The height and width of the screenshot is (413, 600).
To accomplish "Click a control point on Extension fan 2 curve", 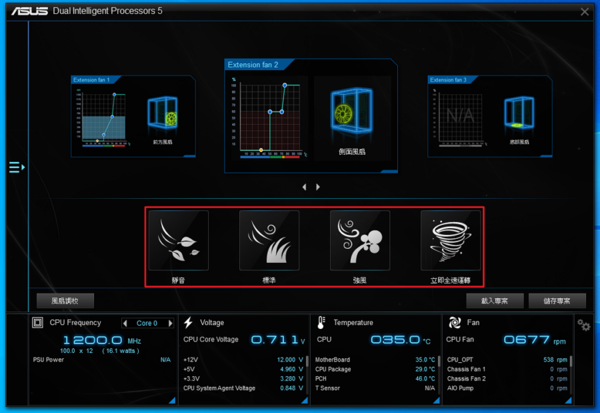I will [284, 112].
